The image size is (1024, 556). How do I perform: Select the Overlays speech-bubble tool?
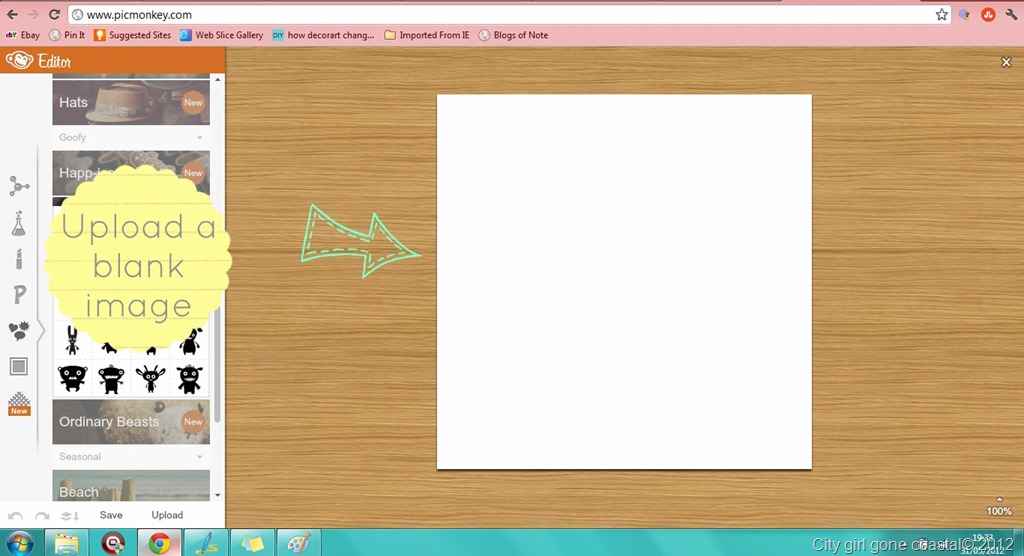point(19,331)
